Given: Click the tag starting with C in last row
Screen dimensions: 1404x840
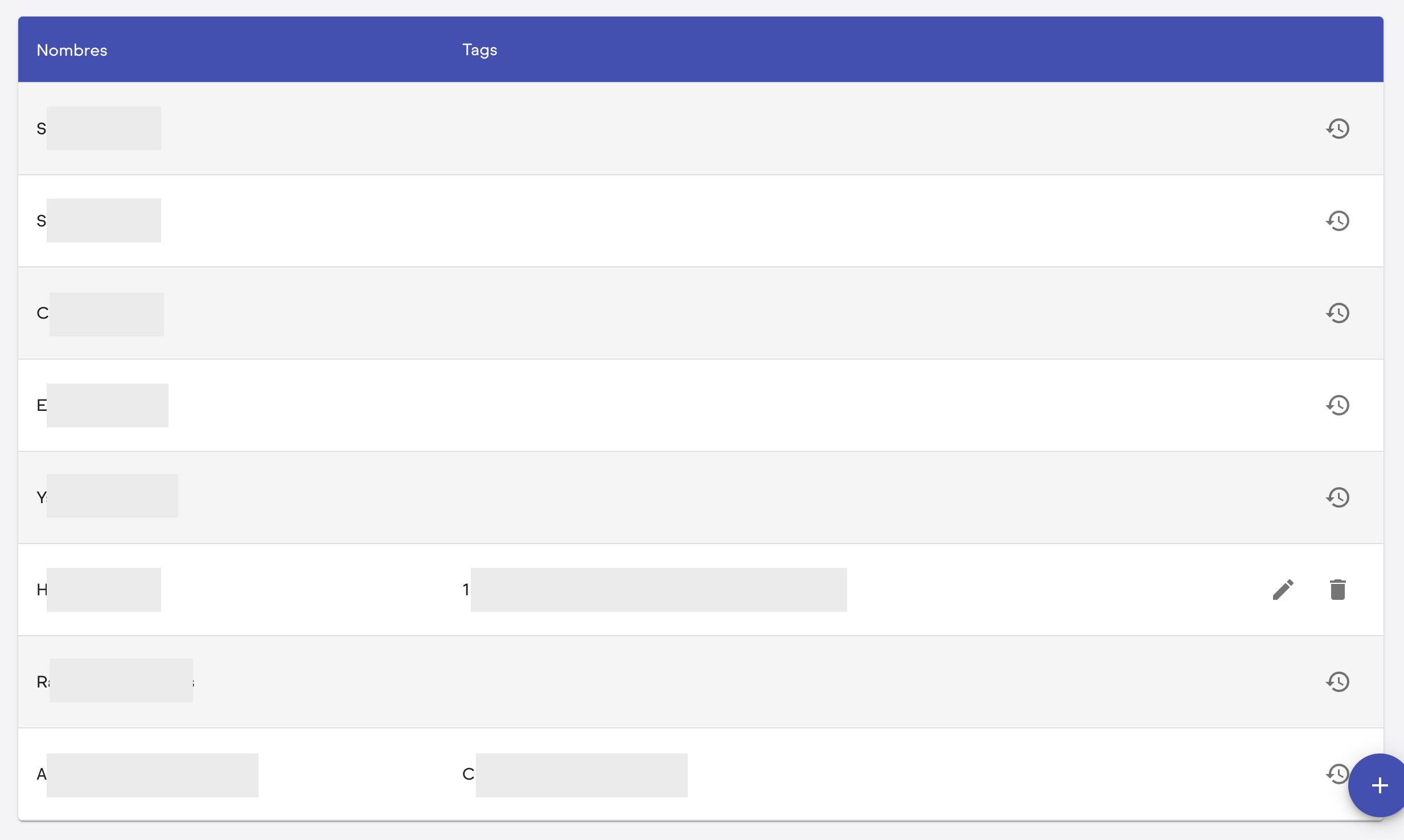Looking at the screenshot, I should click(x=575, y=775).
